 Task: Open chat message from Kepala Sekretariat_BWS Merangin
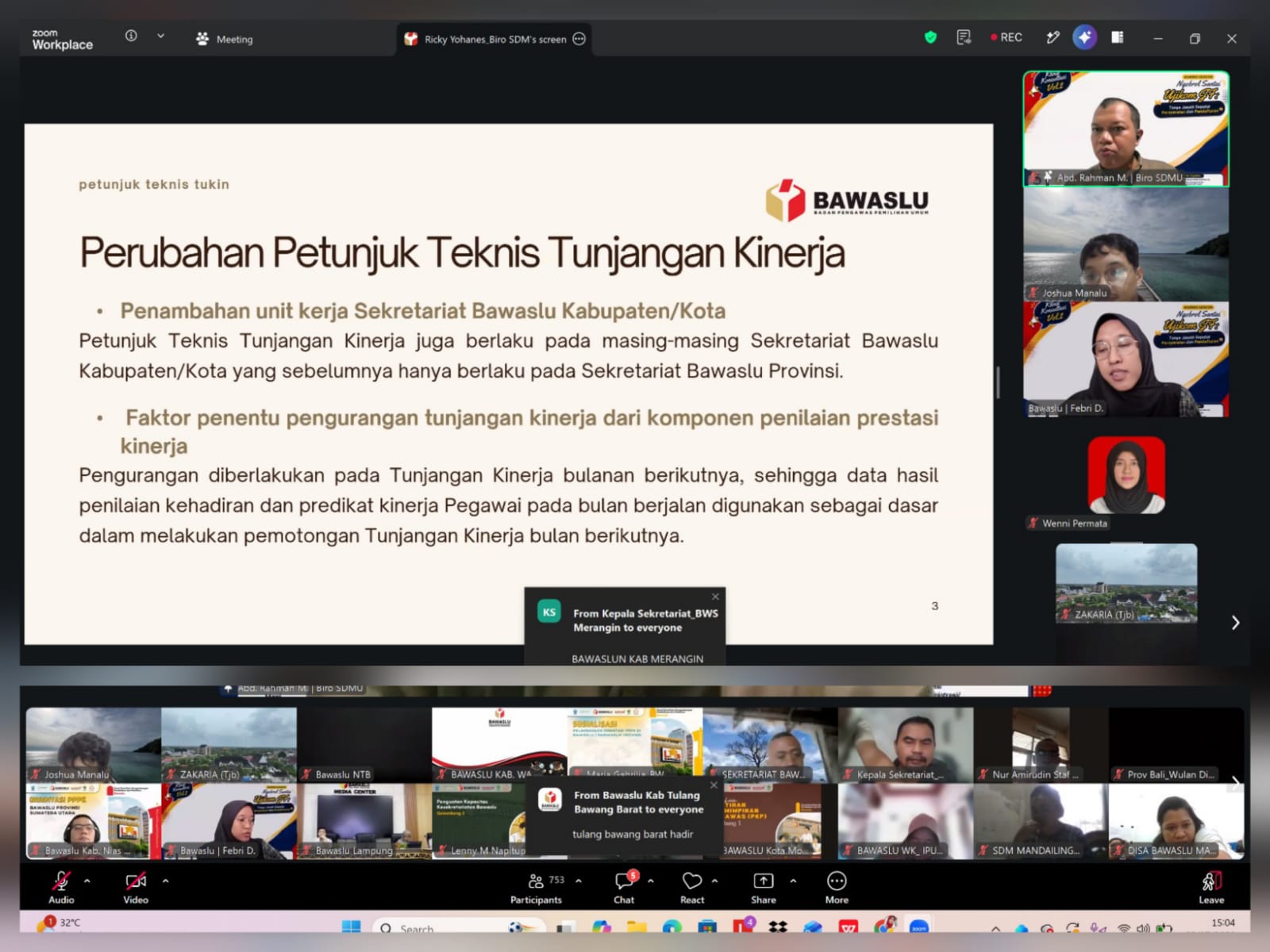click(x=625, y=626)
